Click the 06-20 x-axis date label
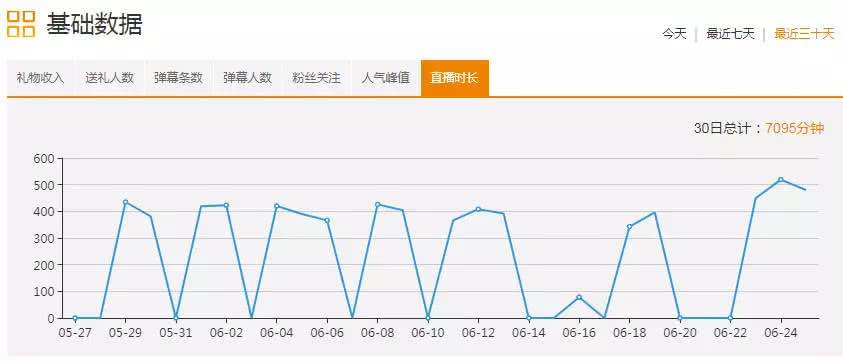This screenshot has height=363, width=843. coord(680,333)
